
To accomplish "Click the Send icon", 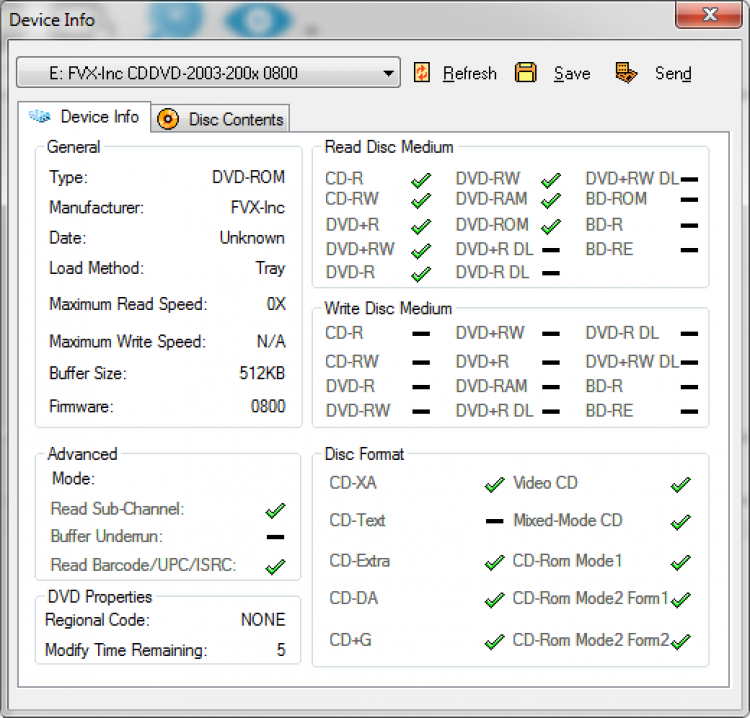I will coord(626,73).
